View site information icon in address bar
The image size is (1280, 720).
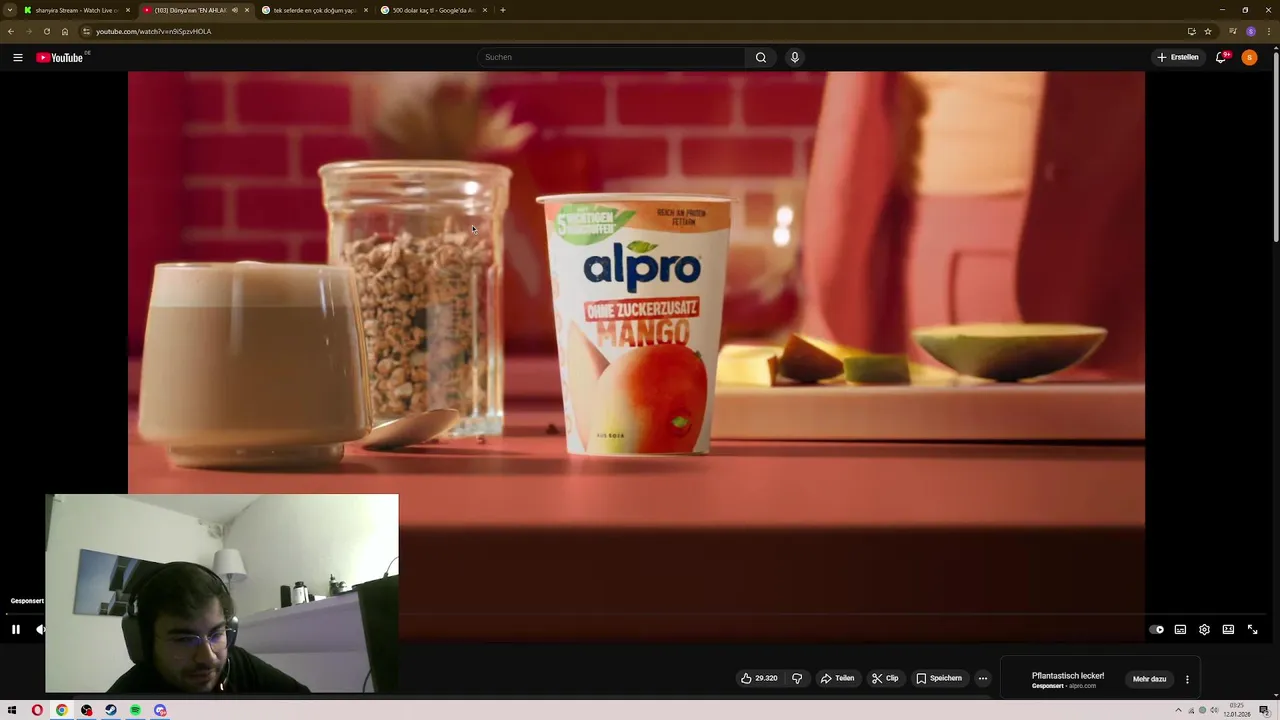click(86, 31)
